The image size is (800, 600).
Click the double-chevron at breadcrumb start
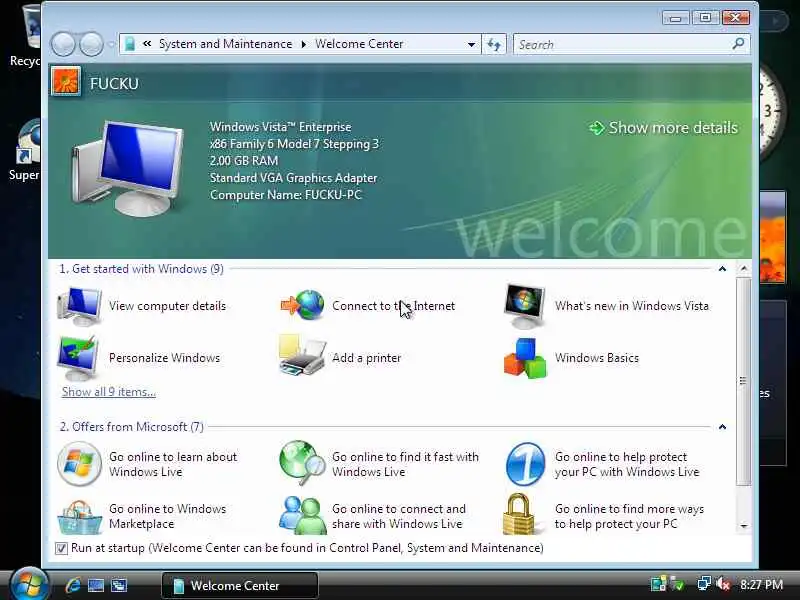pyautogui.click(x=147, y=44)
